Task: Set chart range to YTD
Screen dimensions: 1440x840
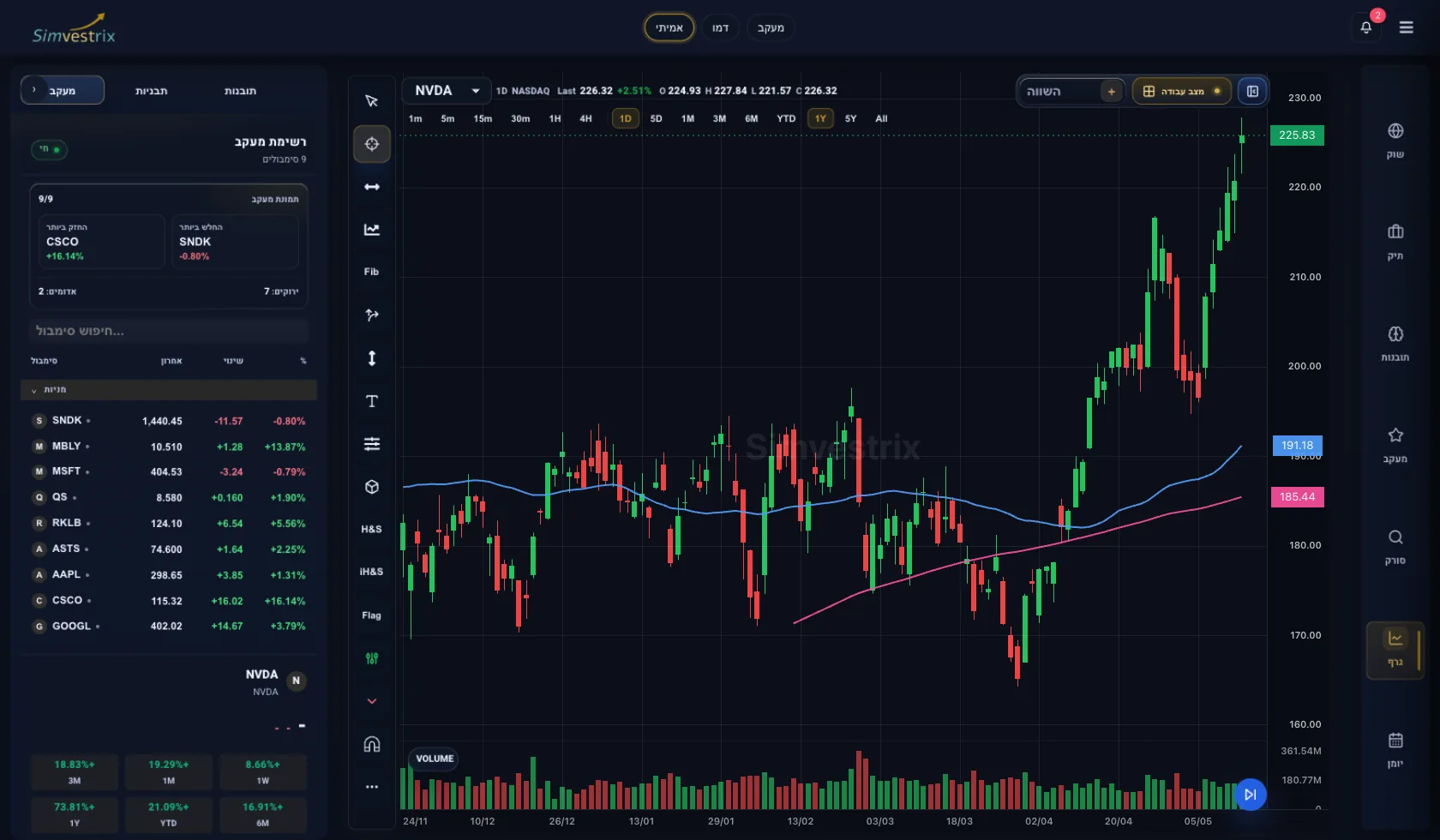Action: (786, 118)
